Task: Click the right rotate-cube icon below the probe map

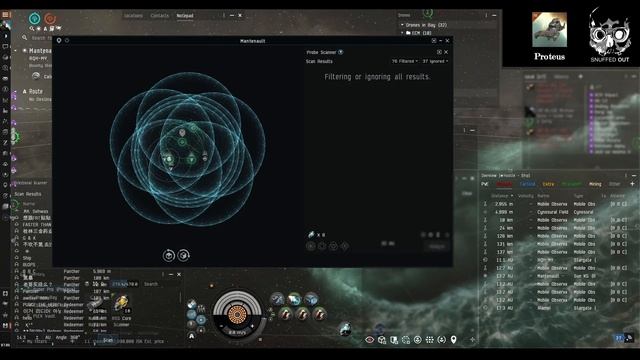Action: pos(184,255)
